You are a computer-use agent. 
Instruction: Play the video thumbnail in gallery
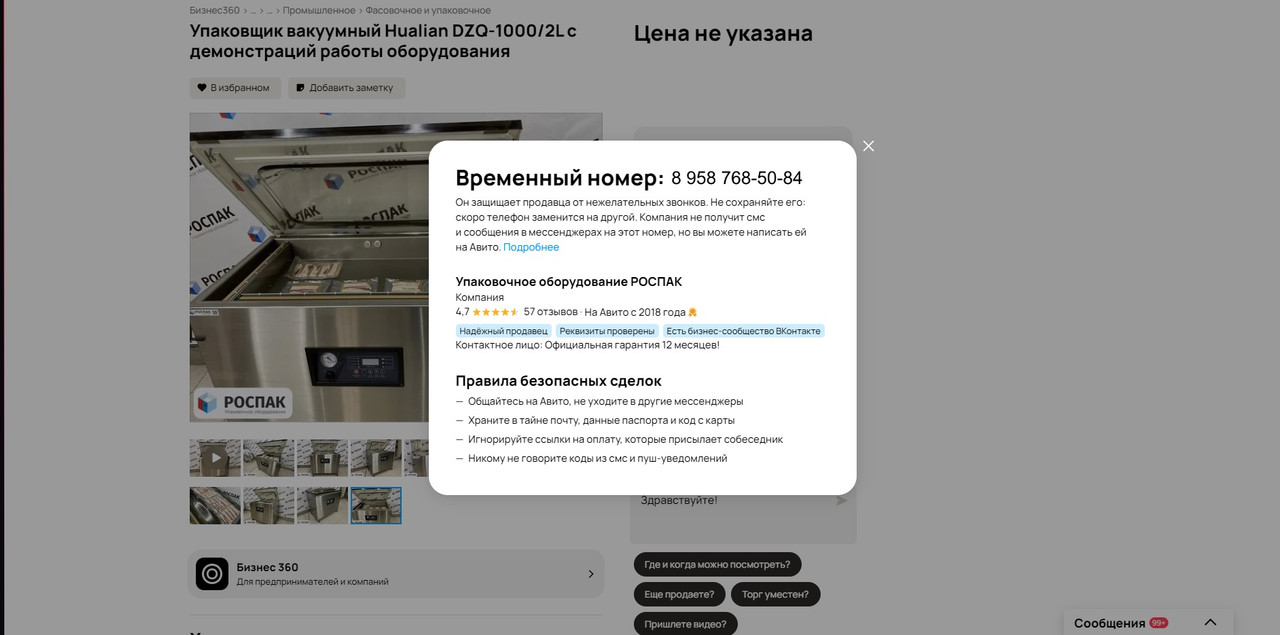[x=215, y=458]
